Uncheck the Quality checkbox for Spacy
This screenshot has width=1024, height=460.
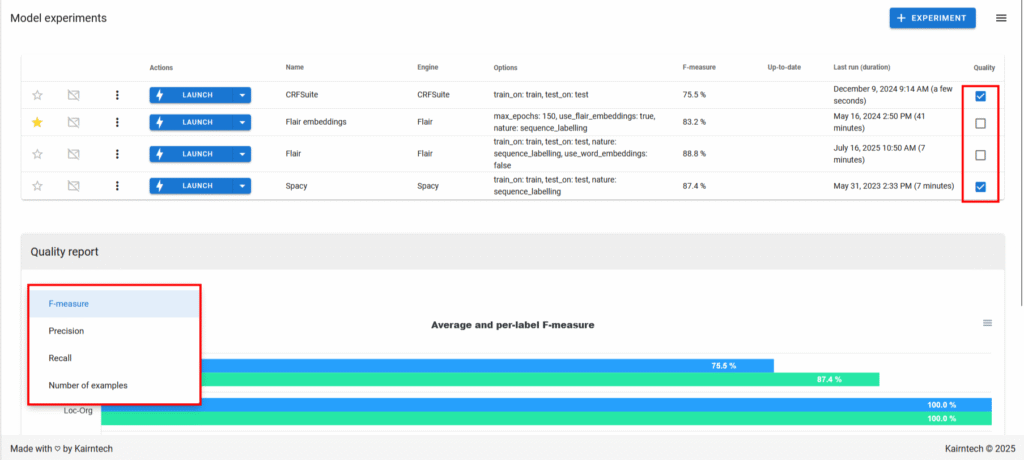click(980, 186)
